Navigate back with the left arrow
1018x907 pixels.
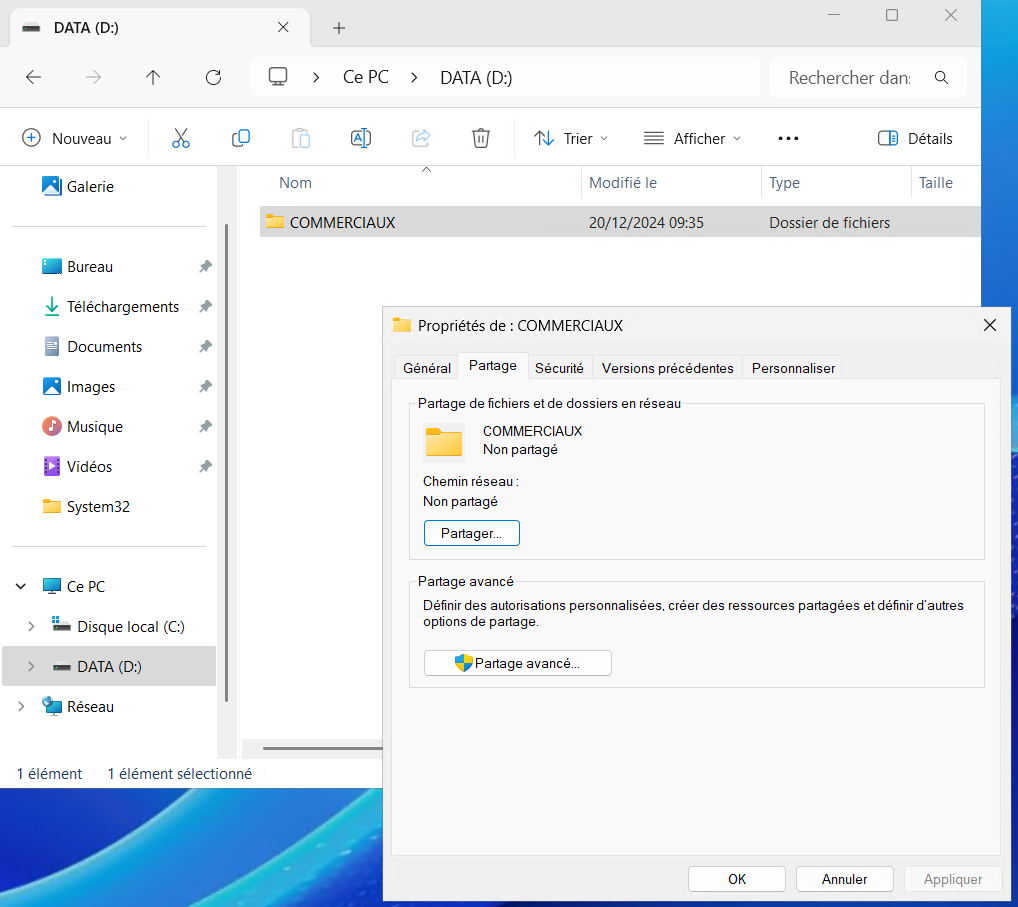(x=33, y=77)
